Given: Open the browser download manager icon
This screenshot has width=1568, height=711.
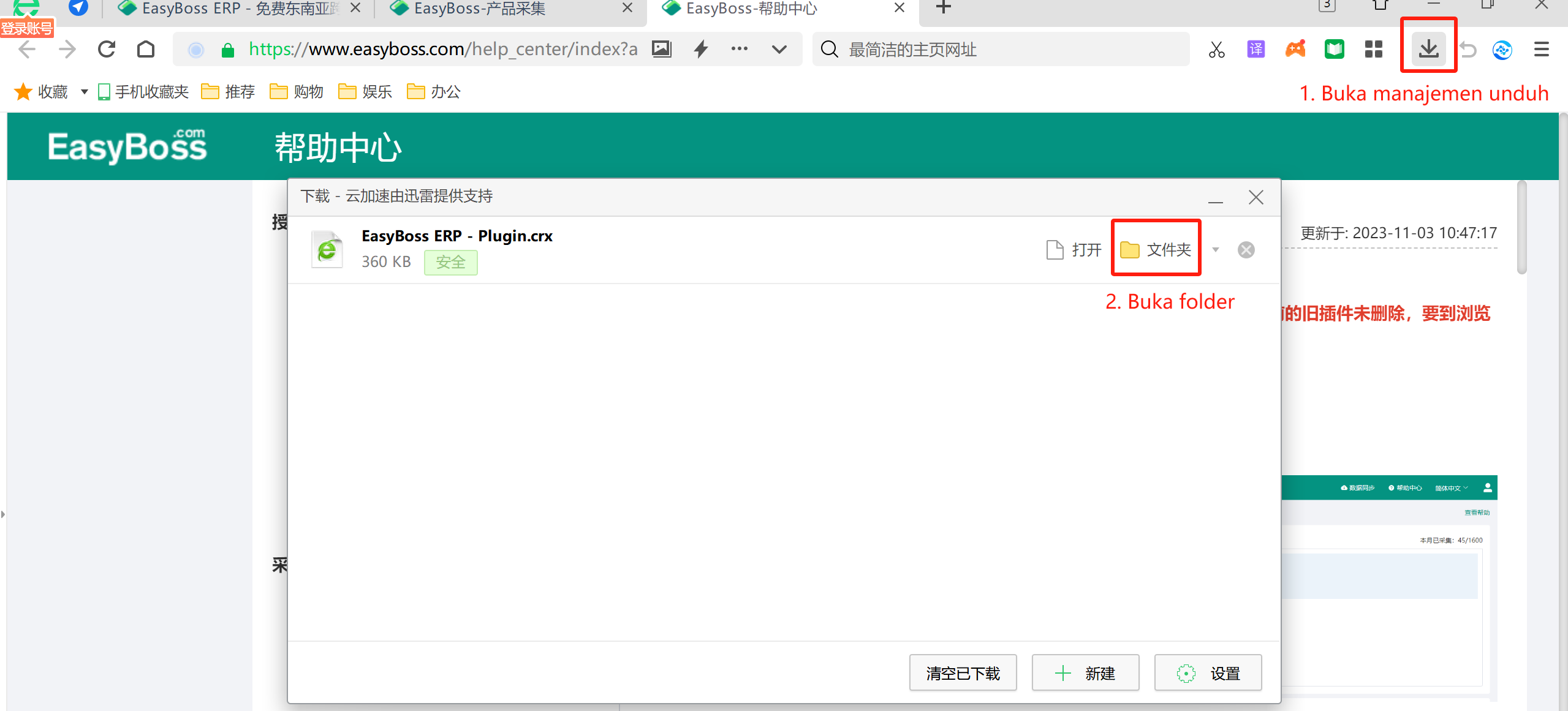Looking at the screenshot, I should (1428, 48).
